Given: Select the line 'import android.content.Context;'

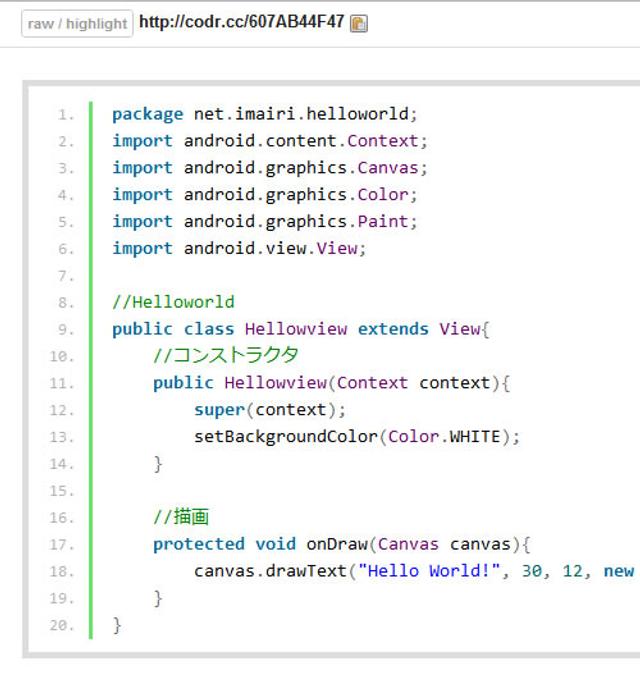Looking at the screenshot, I should 270,141.
